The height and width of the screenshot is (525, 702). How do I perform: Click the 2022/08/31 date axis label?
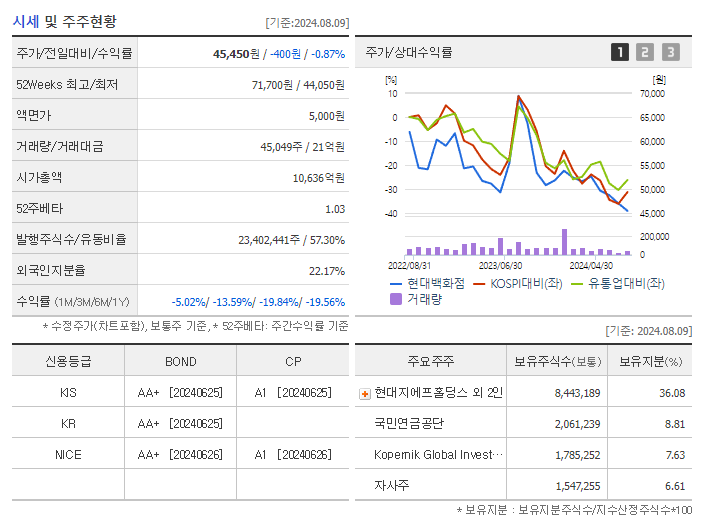click(409, 265)
